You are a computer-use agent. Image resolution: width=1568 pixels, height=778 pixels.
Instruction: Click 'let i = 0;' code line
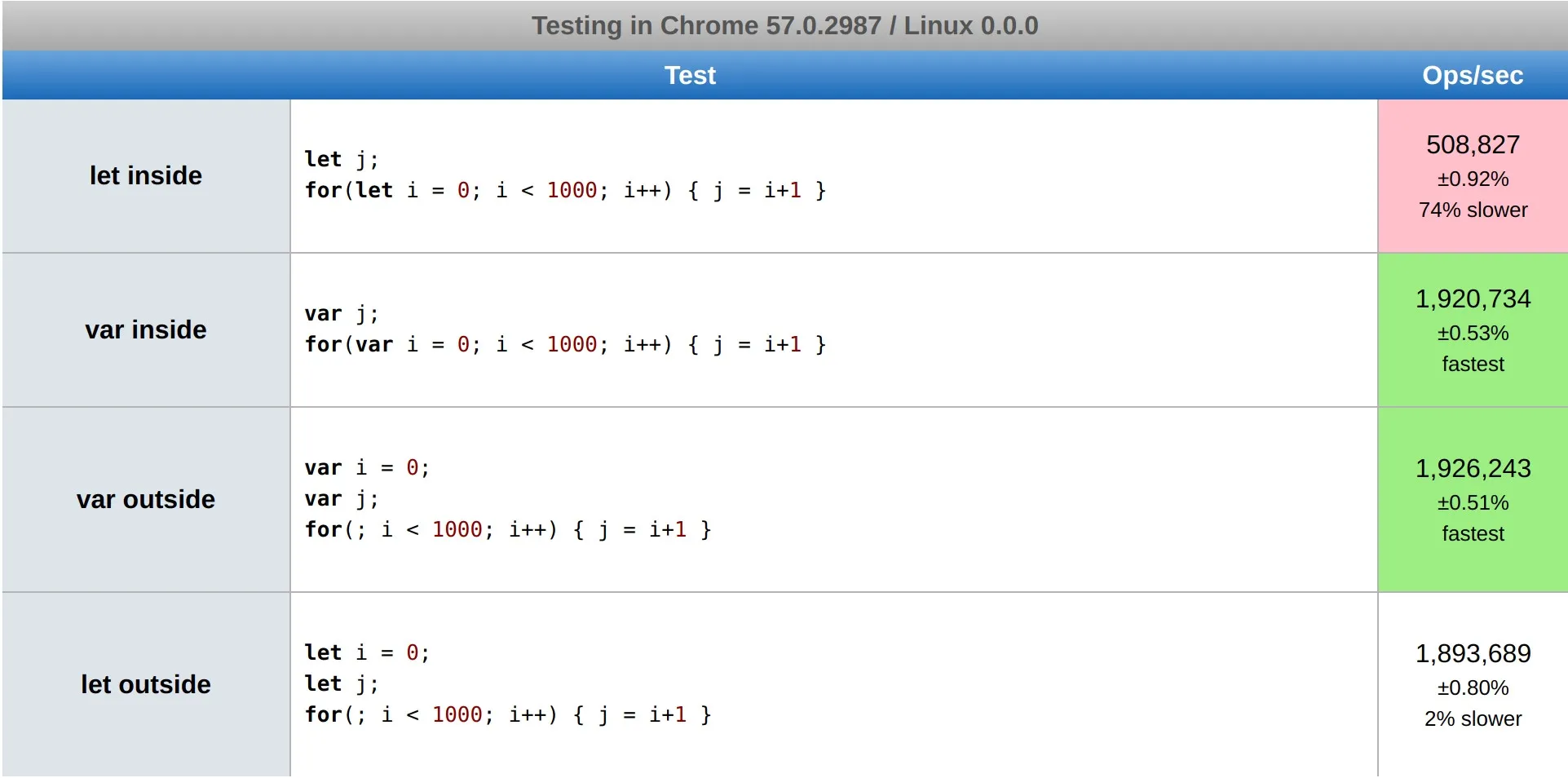(x=367, y=652)
